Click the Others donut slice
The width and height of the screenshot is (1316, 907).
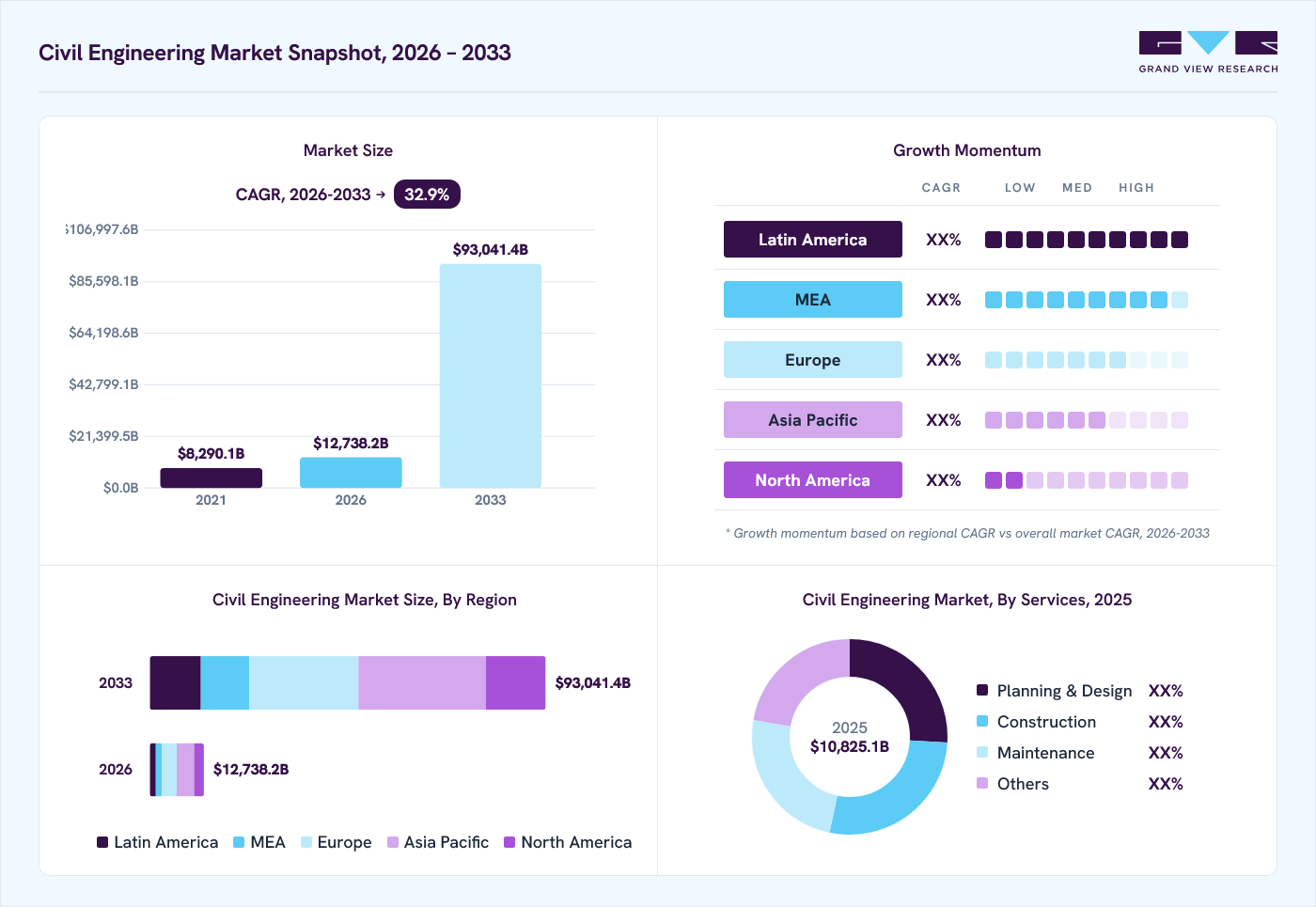(x=796, y=676)
